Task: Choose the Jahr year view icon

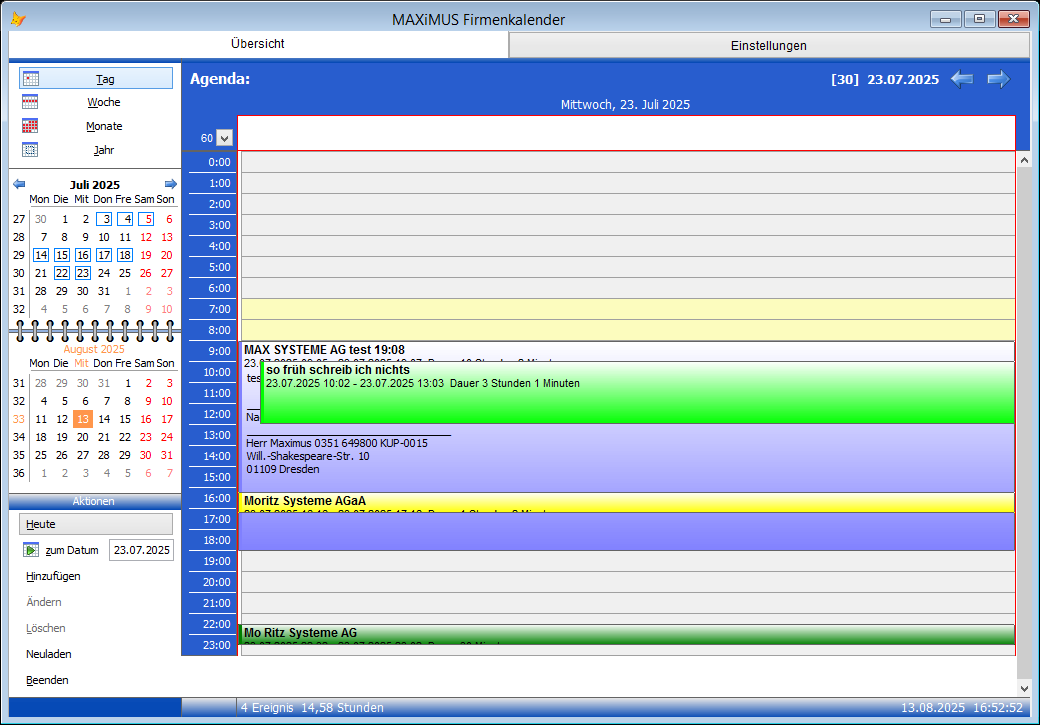Action: pyautogui.click(x=31, y=151)
